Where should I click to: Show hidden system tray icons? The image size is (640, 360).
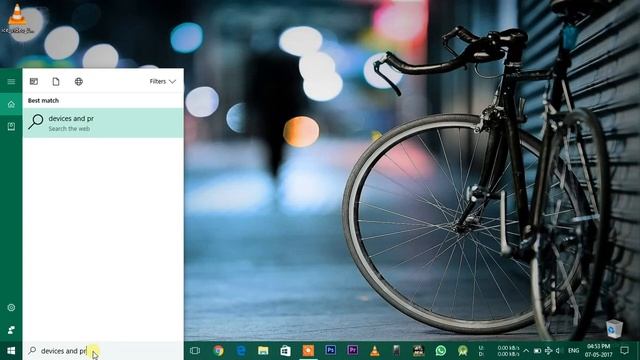pyautogui.click(x=526, y=351)
